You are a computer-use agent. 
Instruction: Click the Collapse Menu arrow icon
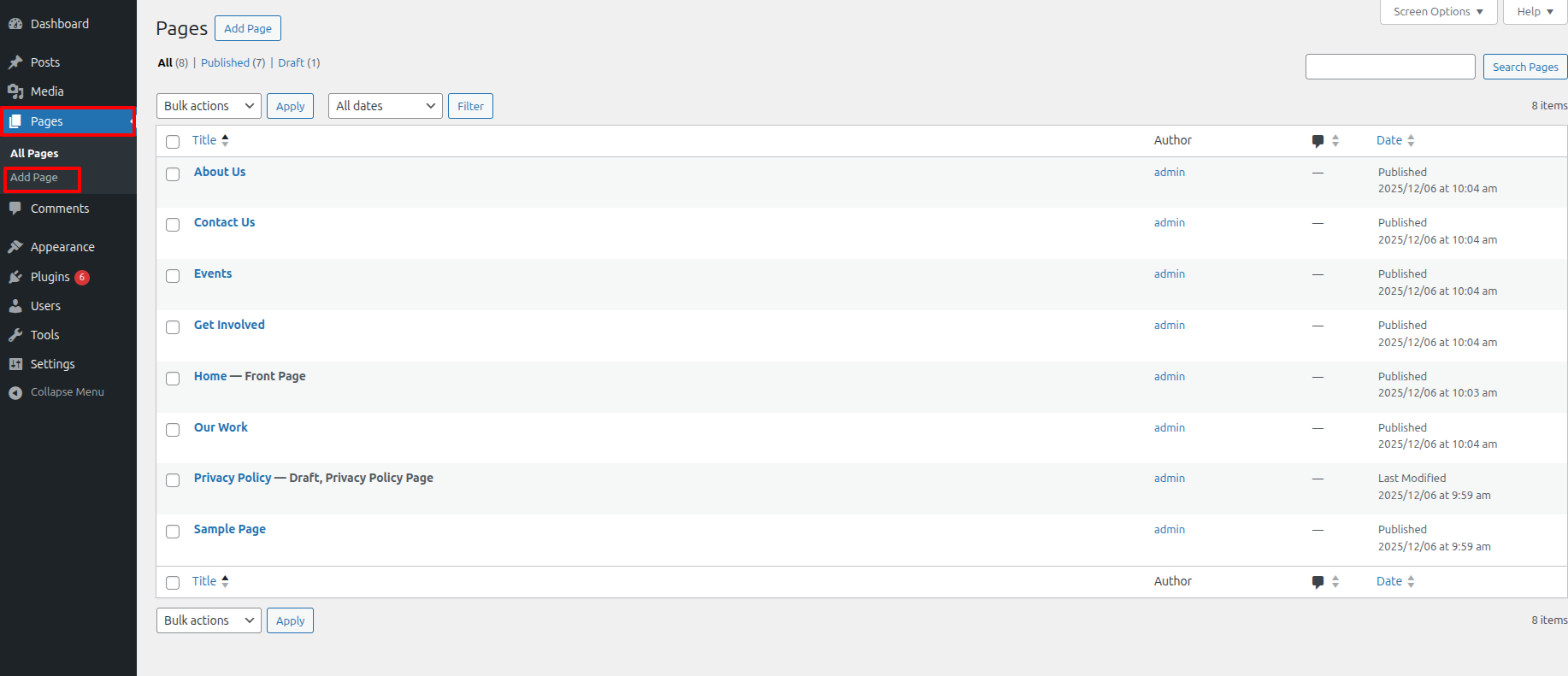click(15, 392)
